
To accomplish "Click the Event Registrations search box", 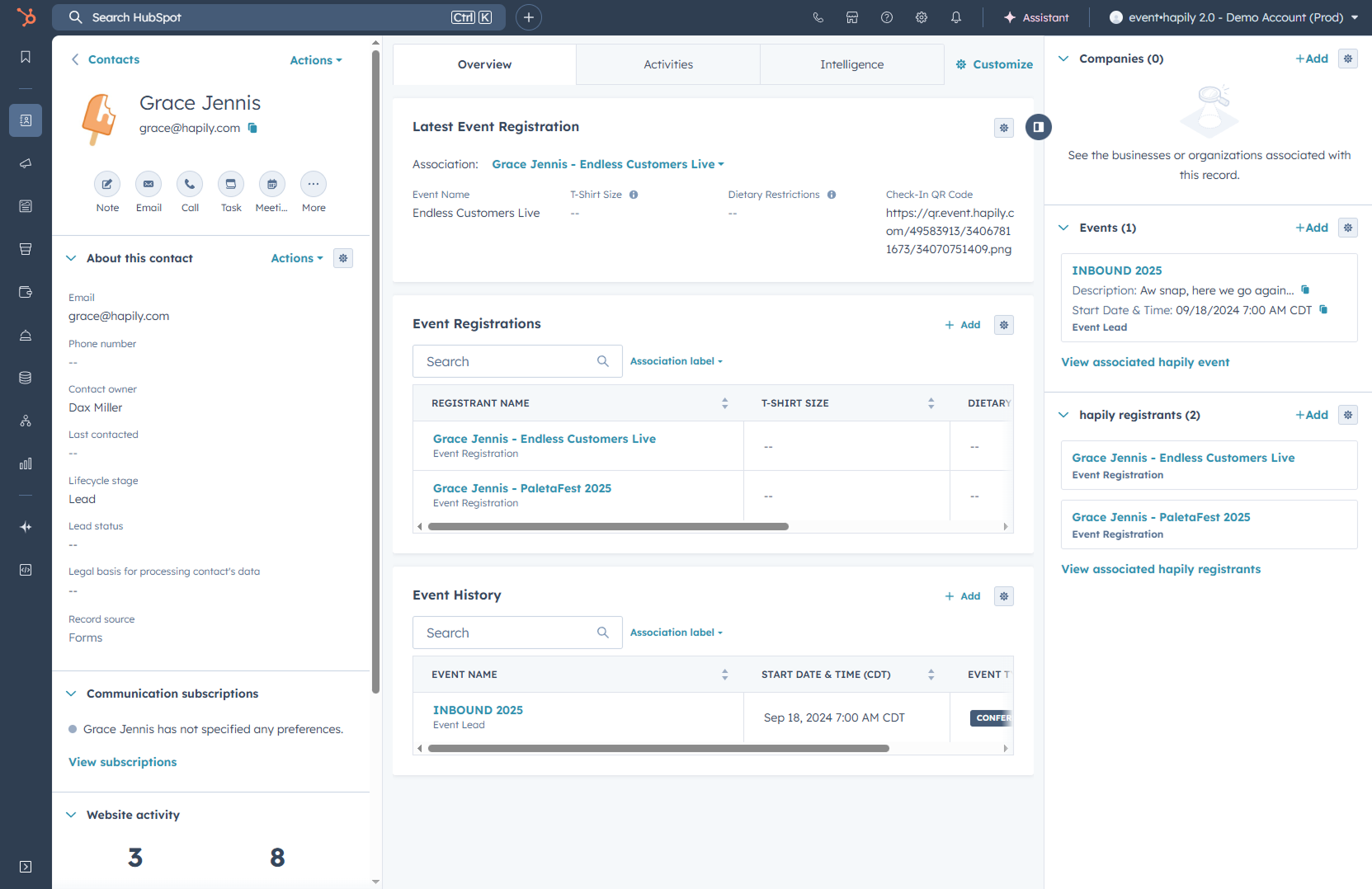I will (517, 361).
